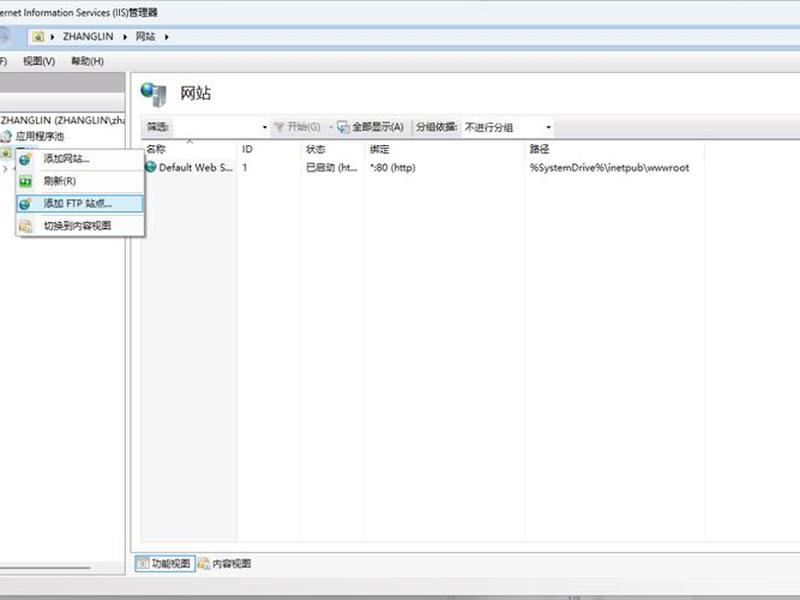Click the 应用程序池 tree icon
Image resolution: width=800 pixels, height=600 pixels.
[x=6, y=136]
